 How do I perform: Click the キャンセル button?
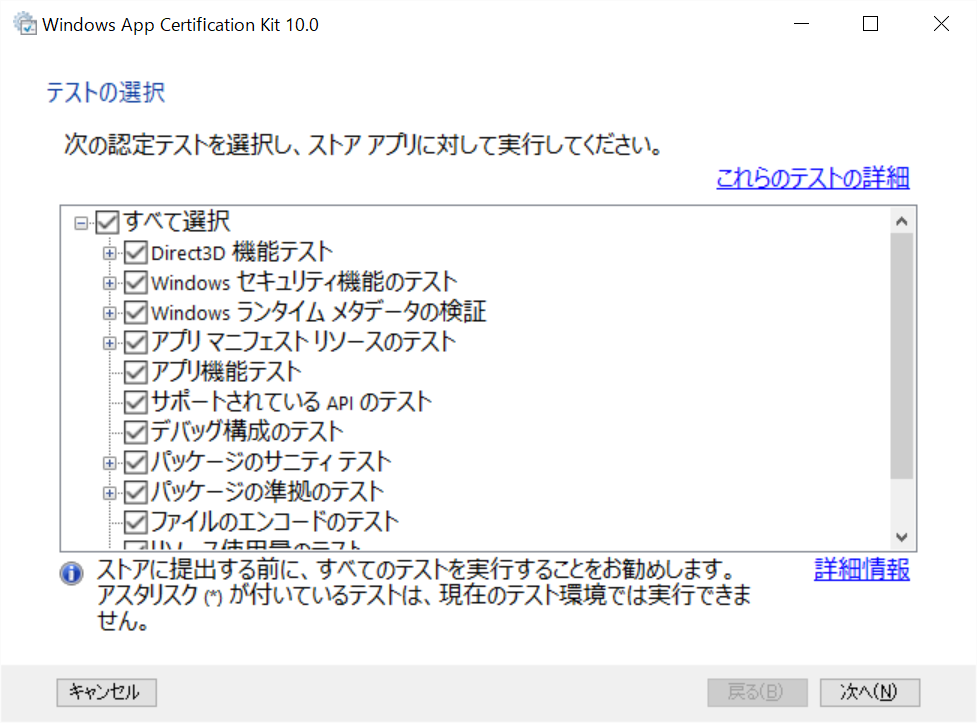click(x=107, y=692)
